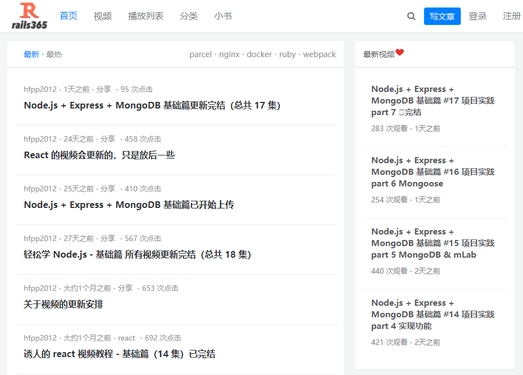Open article 轻松学 Node.js 基础篇
Screen dimensions: 523x375
tap(137, 255)
